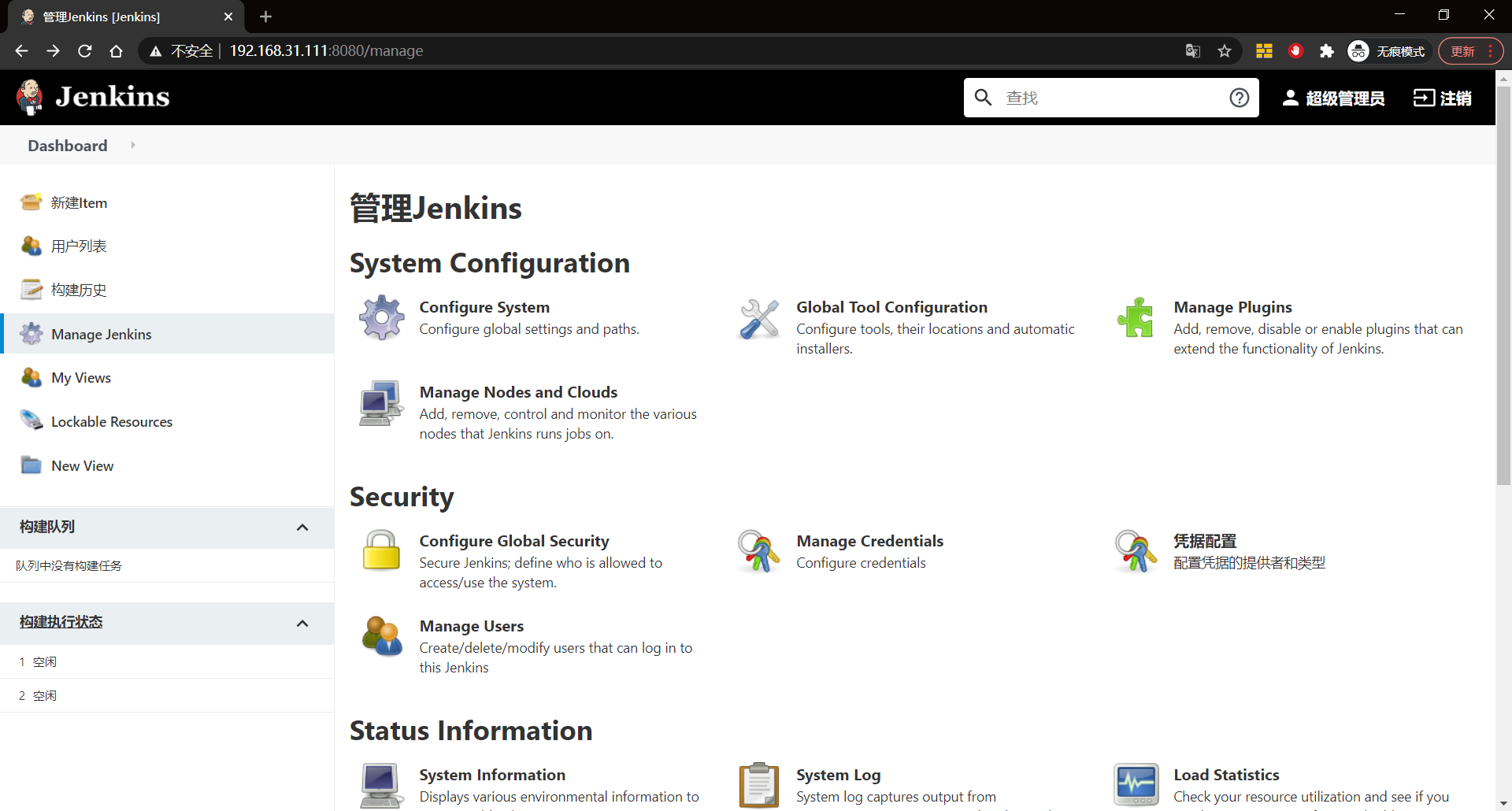The image size is (1512, 811).
Task: Click the 超级管理员 user link
Action: point(1333,98)
